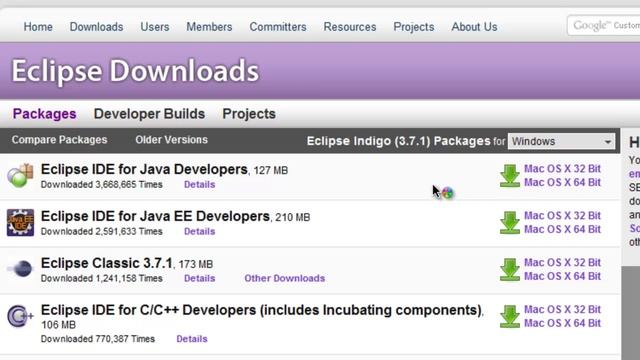This screenshot has width=640, height=360.
Task: Open the About Us menu item
Action: click(x=474, y=27)
